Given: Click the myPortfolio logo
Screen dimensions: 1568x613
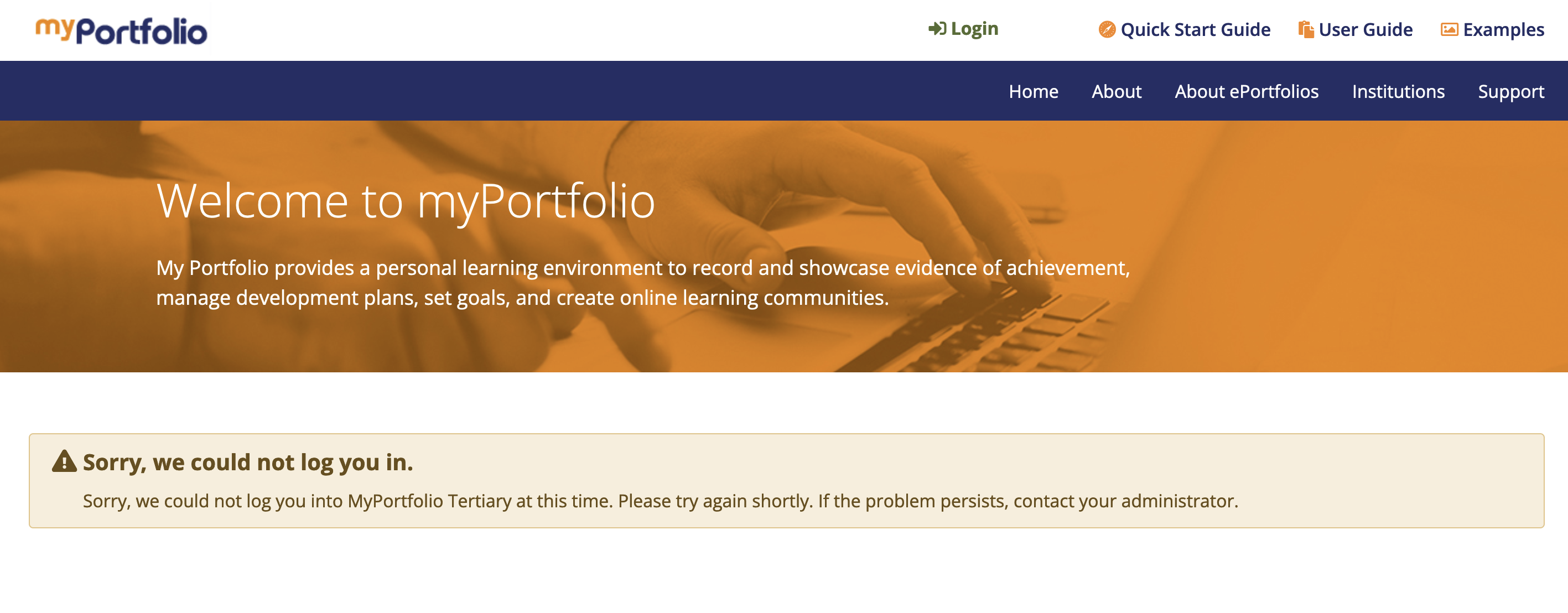Looking at the screenshot, I should (121, 30).
